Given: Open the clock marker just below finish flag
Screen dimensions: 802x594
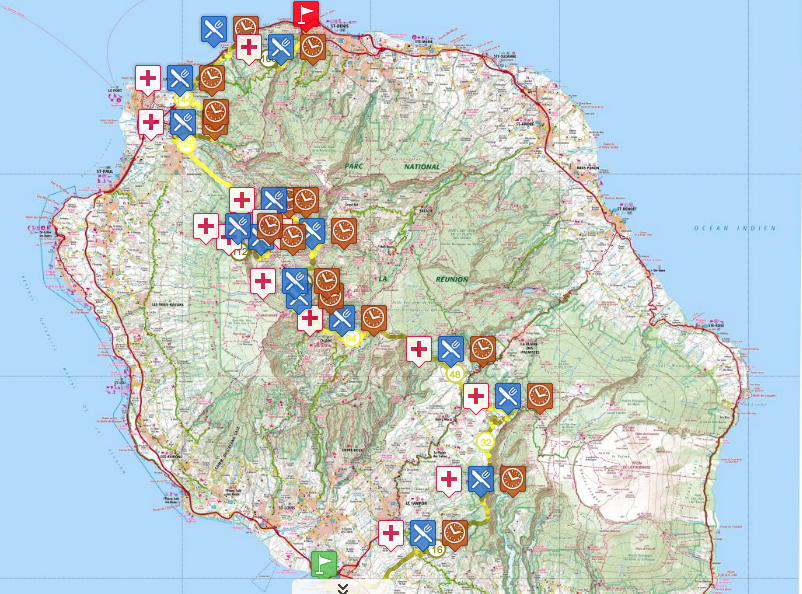Looking at the screenshot, I should click(313, 46).
